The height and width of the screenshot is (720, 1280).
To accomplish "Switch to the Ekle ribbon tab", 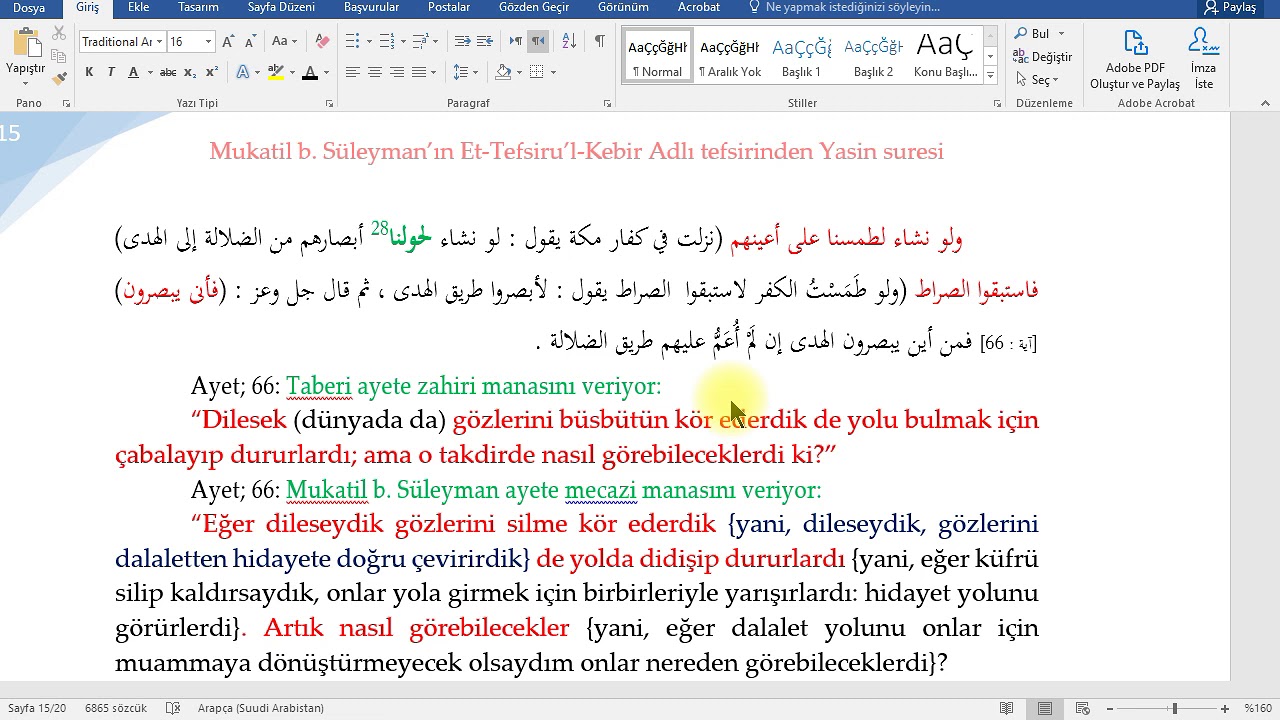I will click(x=138, y=7).
